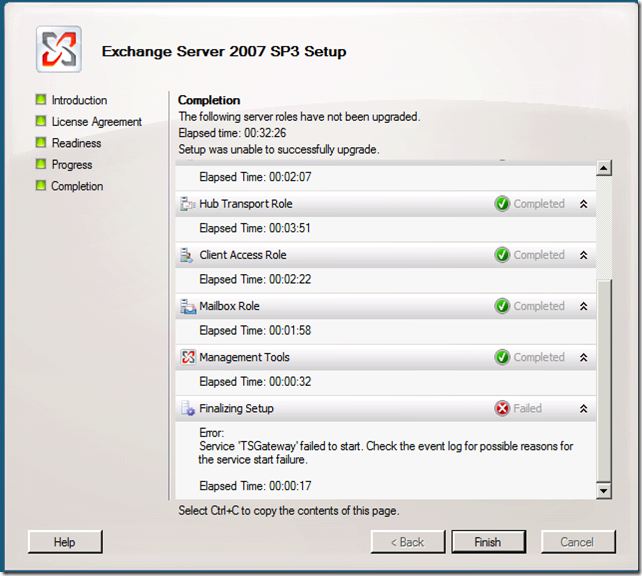Screen dimensions: 642x576
Task: Click the Finalizing Setup header text
Action: pyautogui.click(x=236, y=409)
